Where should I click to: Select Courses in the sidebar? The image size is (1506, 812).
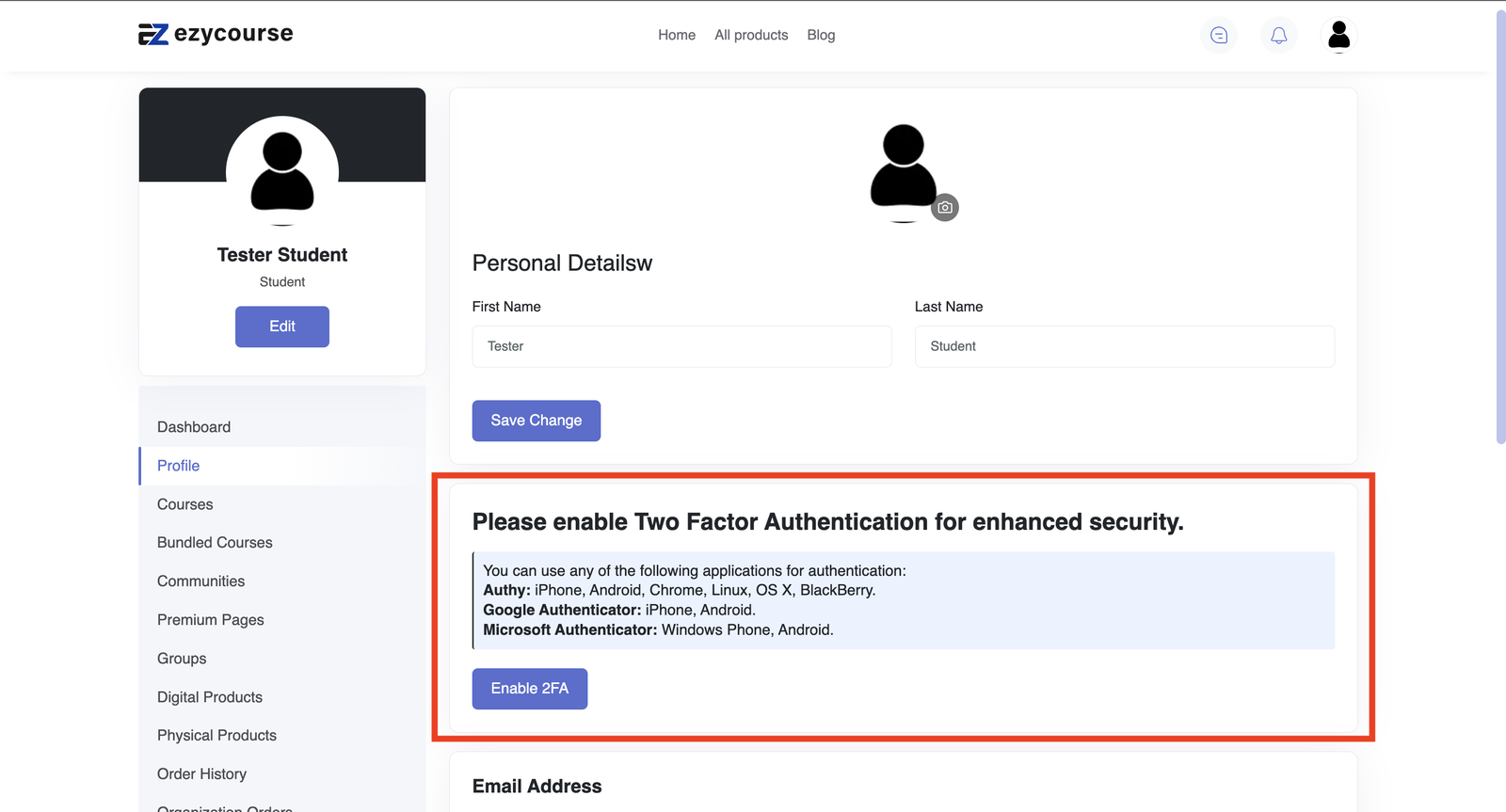(185, 504)
